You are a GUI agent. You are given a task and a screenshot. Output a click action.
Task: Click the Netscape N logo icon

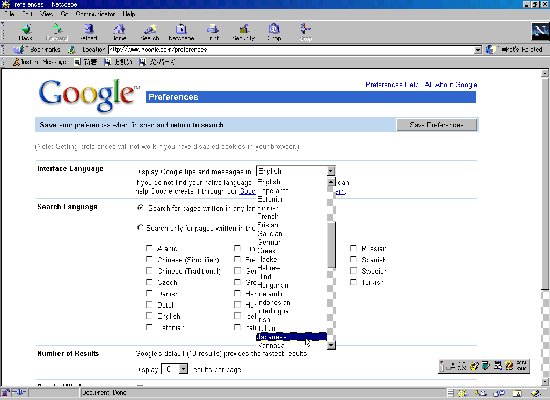click(x=539, y=32)
